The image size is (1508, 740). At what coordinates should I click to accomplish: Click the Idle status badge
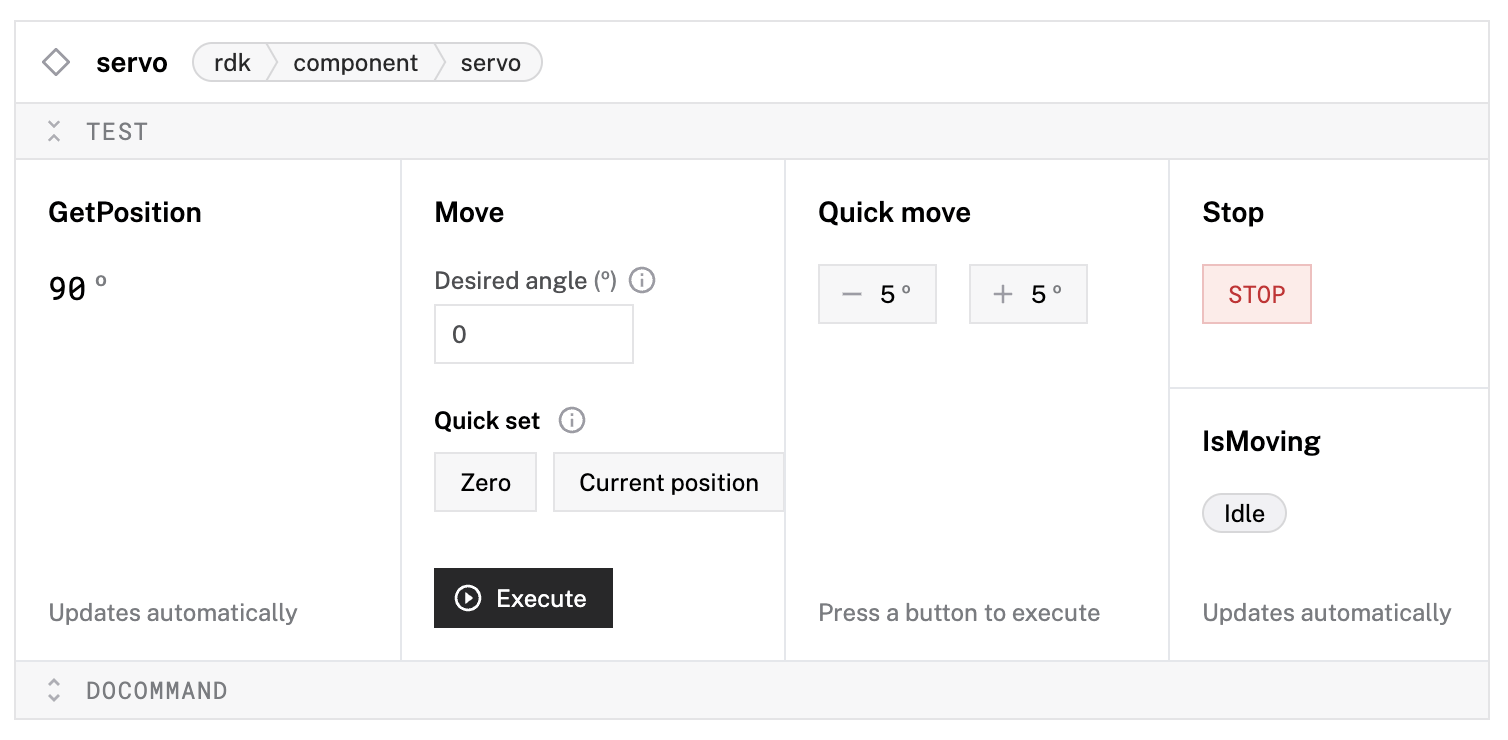tap(1244, 514)
